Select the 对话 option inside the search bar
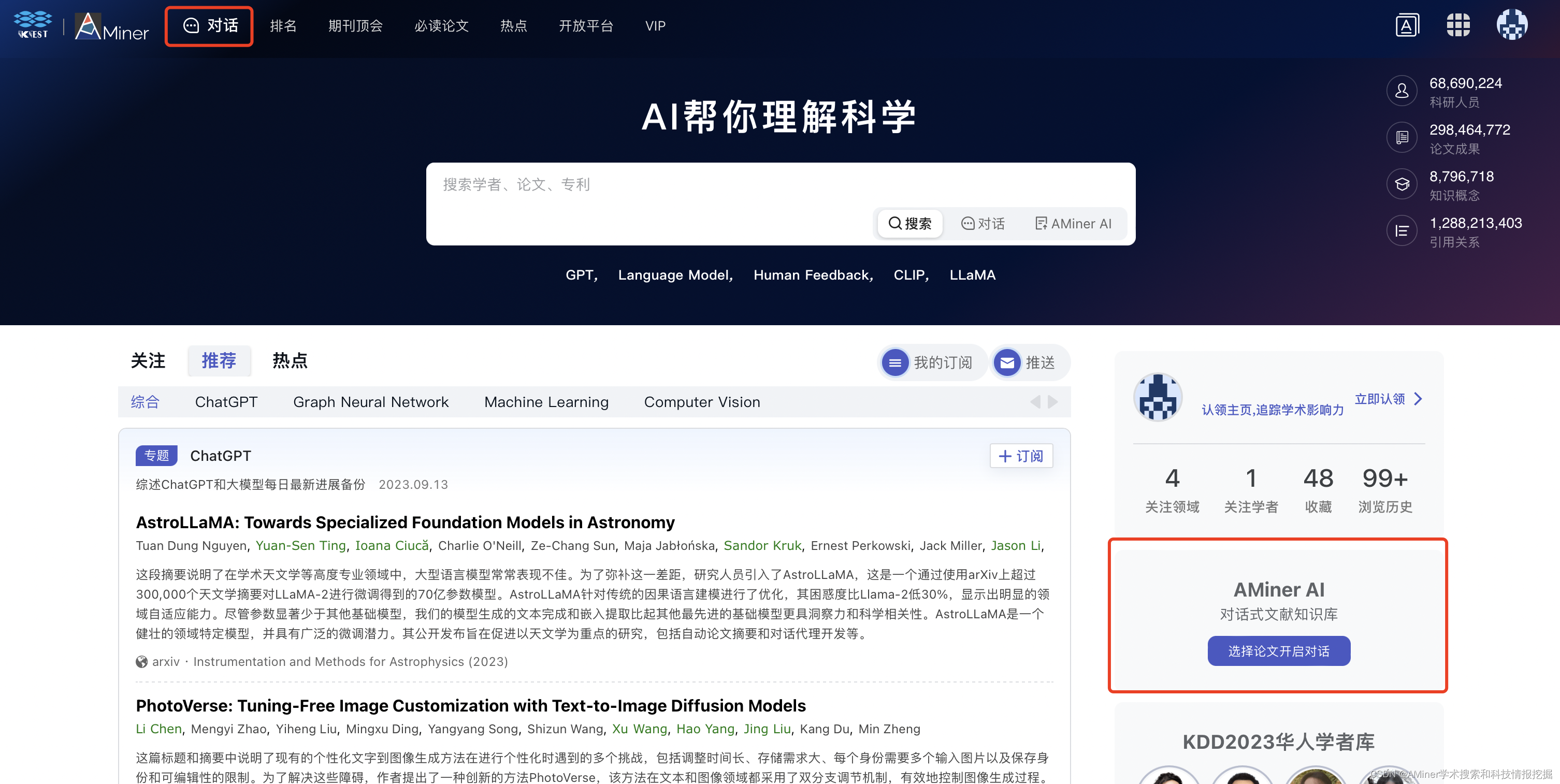Screen dimensions: 1560x784 pos(983,223)
